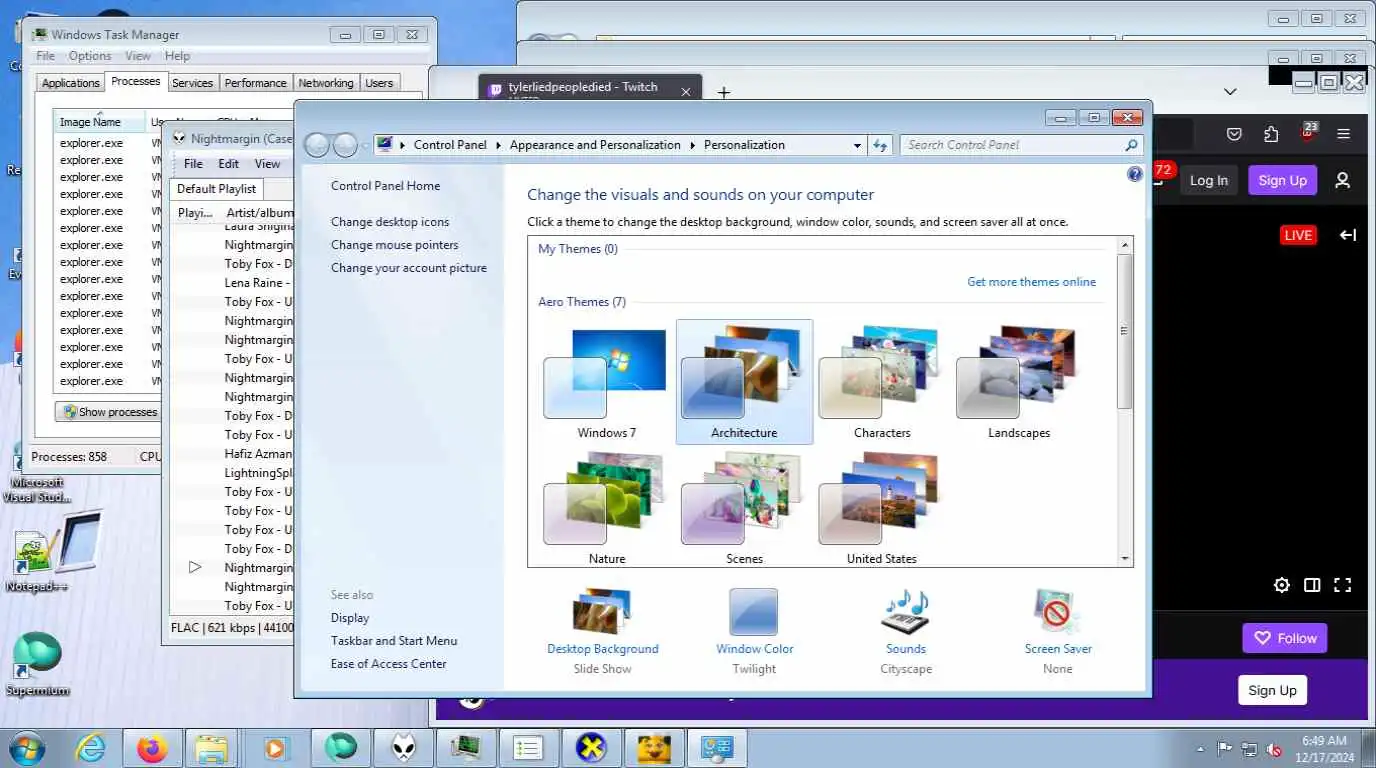
Task: Click Twitch Log In button
Action: [1208, 180]
